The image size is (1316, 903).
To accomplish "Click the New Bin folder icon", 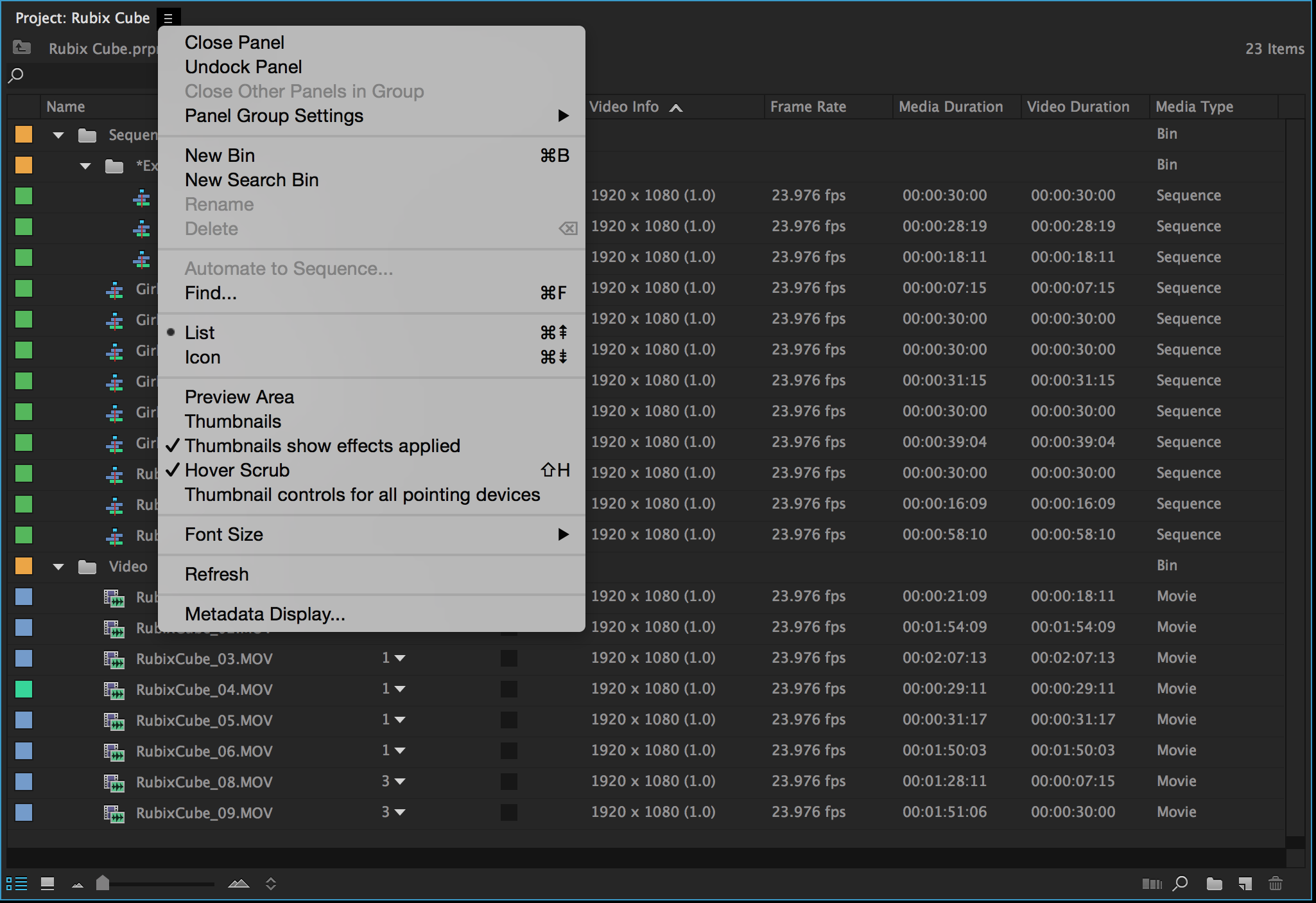I will [1214, 884].
